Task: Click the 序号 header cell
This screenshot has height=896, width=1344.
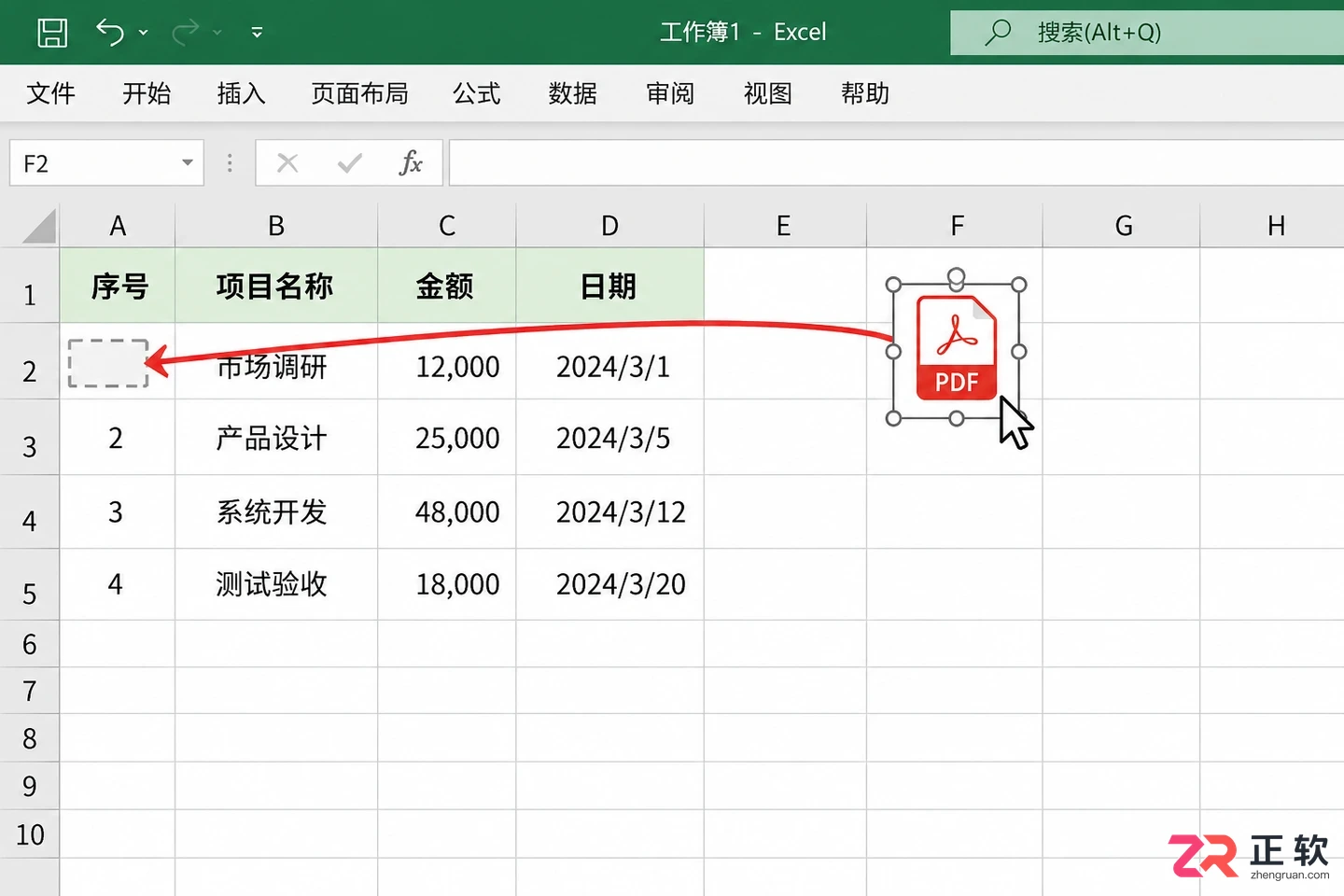Action: click(x=118, y=286)
